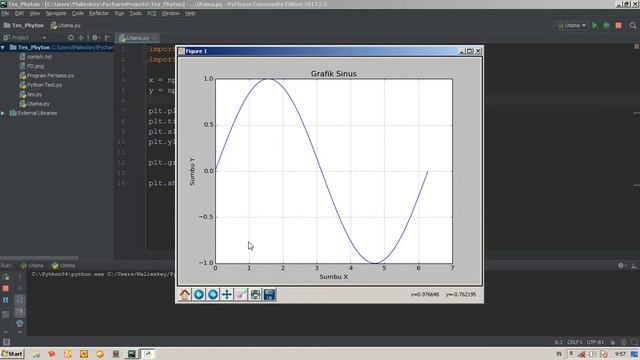Viewport: 640px width, 360px height.
Task: Click the print icon in Run console
Action: [20, 324]
